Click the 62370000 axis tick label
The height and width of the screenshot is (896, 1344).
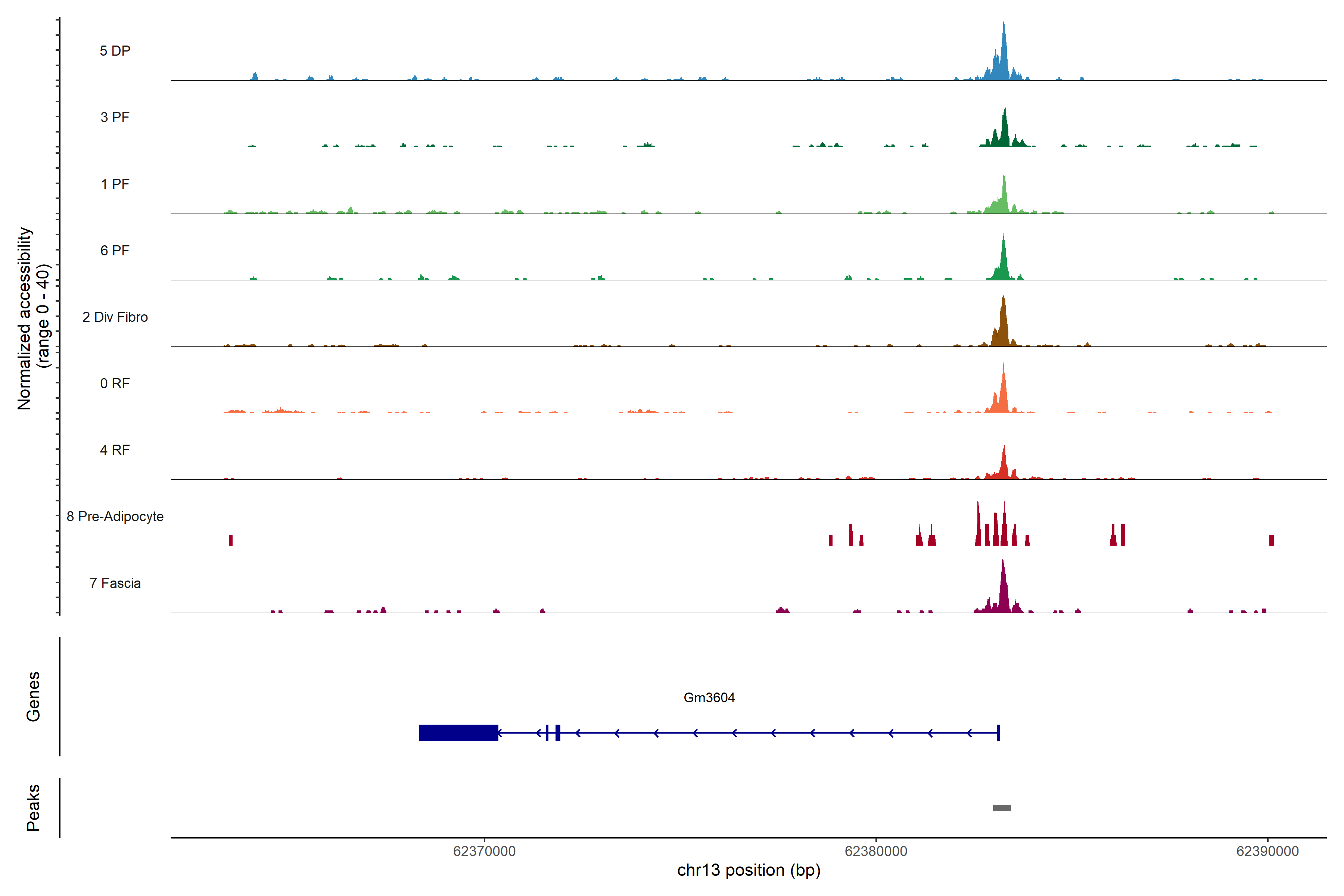click(x=484, y=852)
